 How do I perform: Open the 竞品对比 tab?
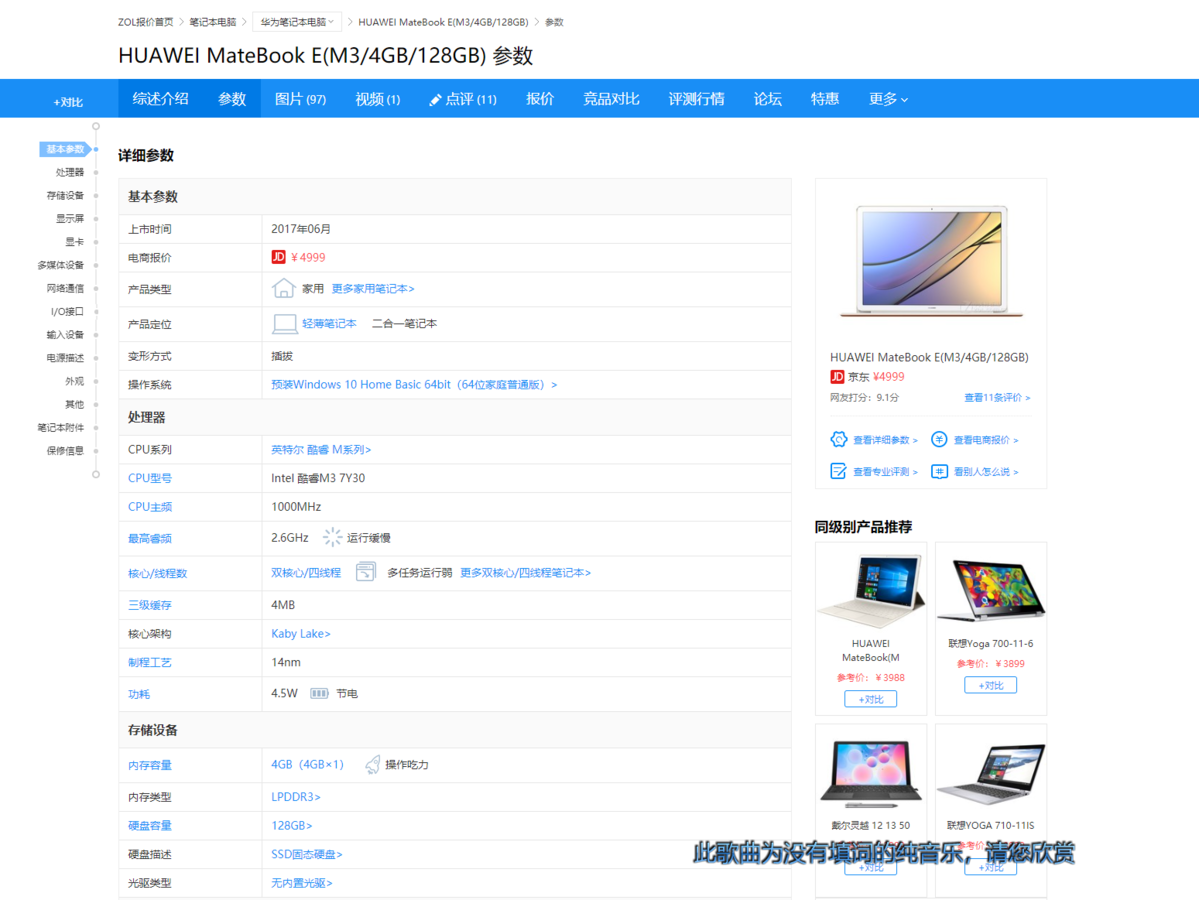(611, 99)
